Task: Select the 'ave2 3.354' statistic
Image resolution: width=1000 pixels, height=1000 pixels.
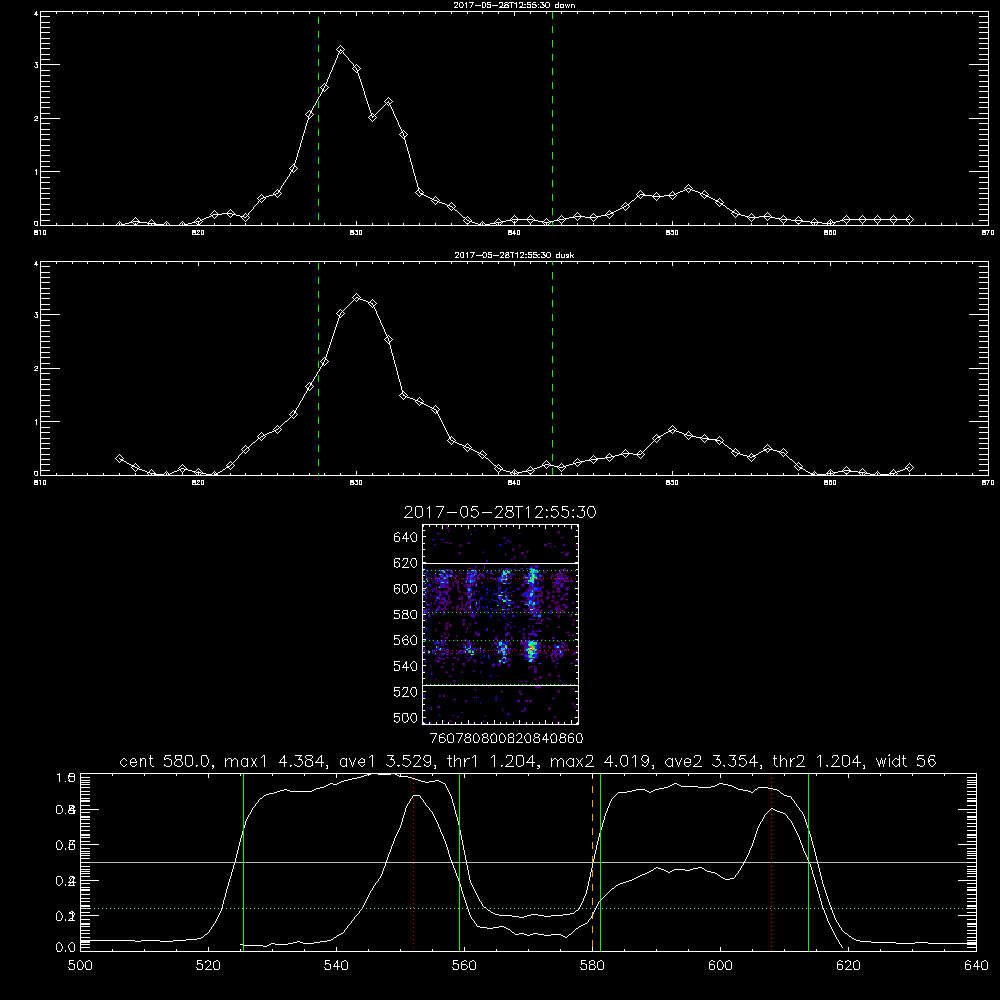Action: click(x=712, y=761)
